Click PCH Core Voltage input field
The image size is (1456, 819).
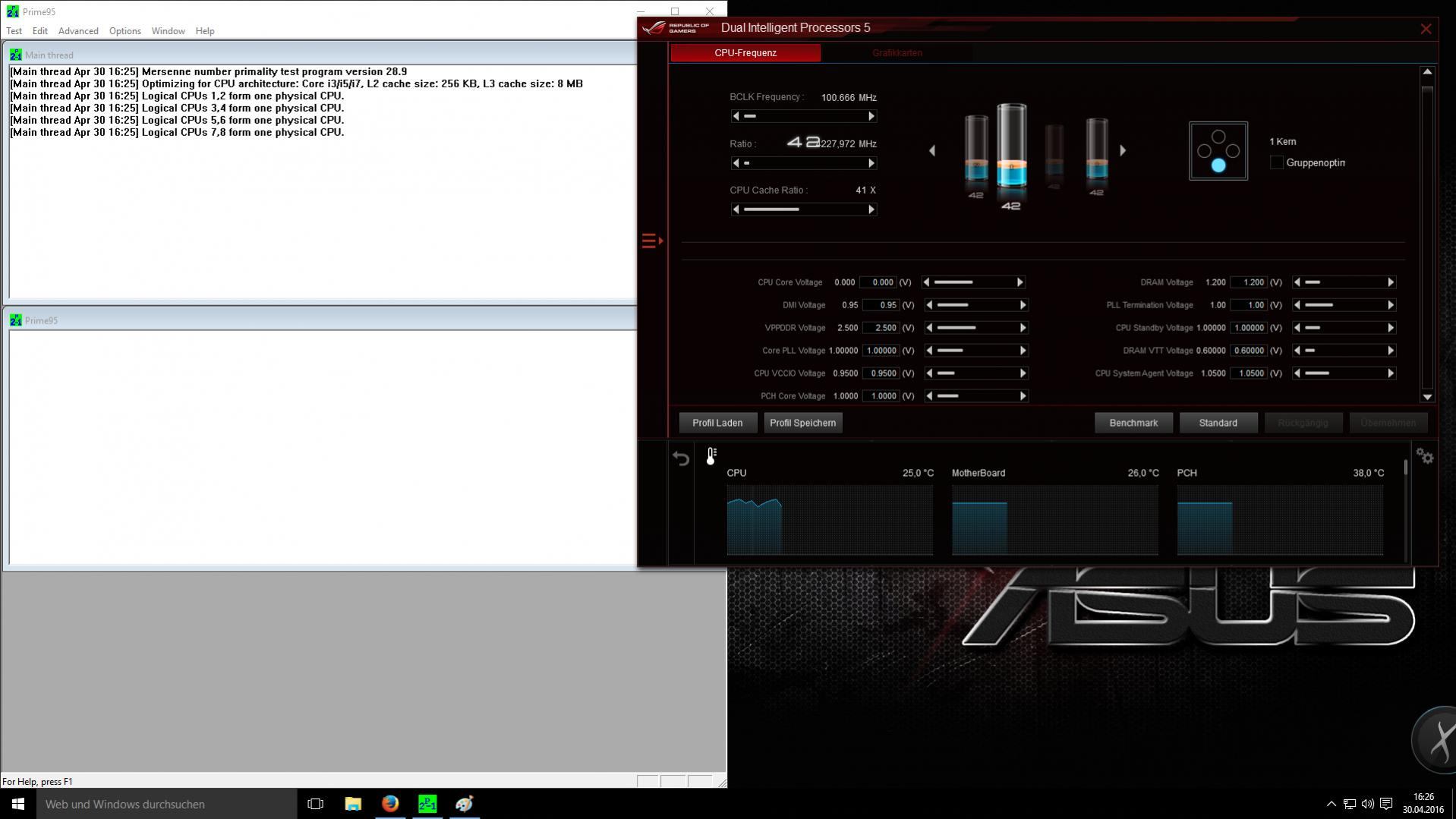[881, 396]
